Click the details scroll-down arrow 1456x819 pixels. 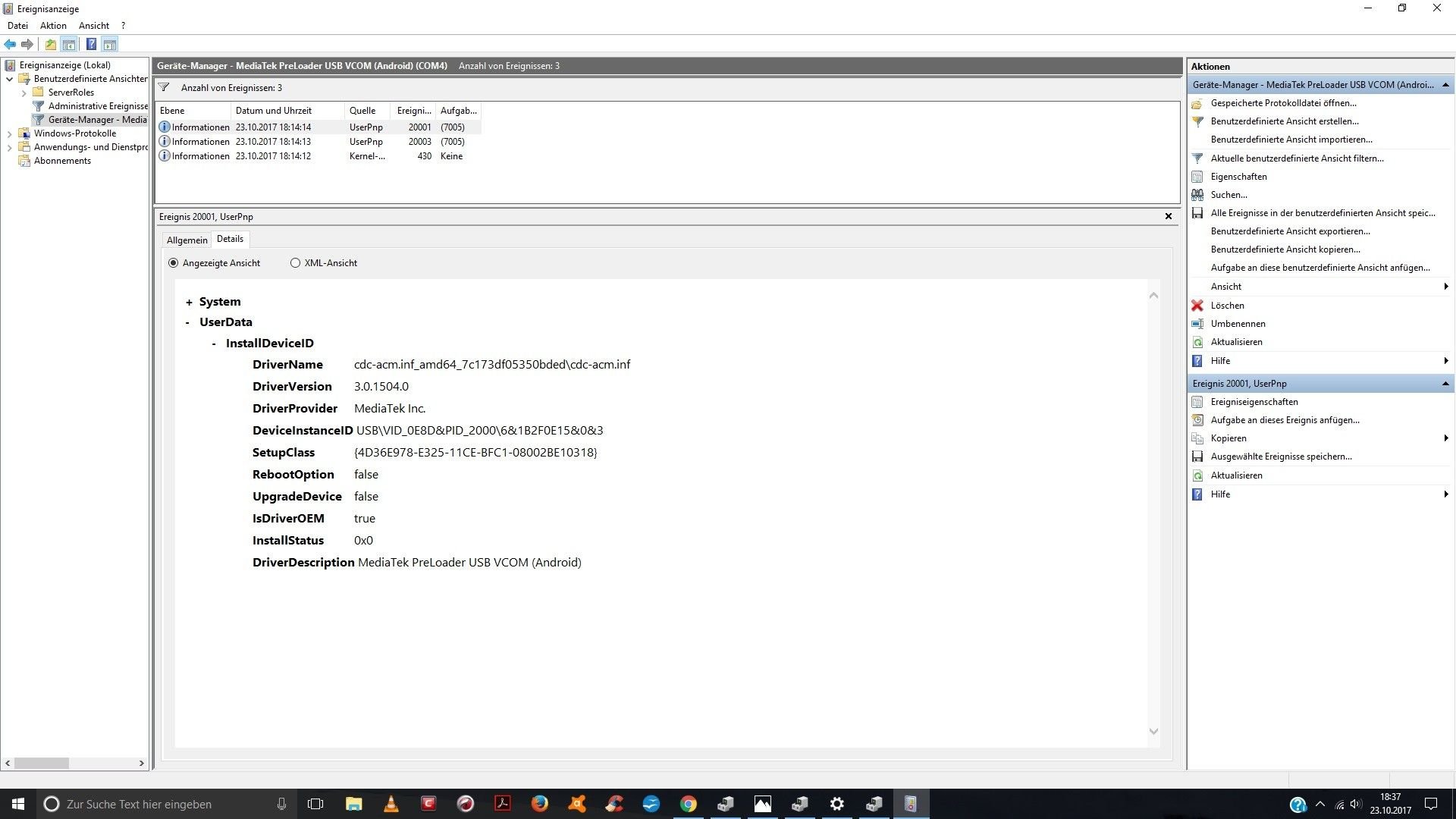coord(1153,731)
